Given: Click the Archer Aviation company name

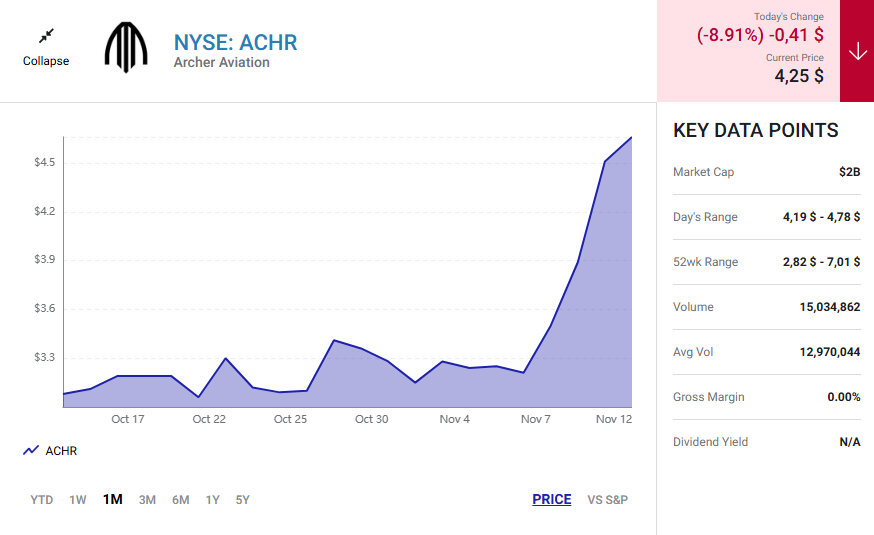Looking at the screenshot, I should [x=221, y=62].
